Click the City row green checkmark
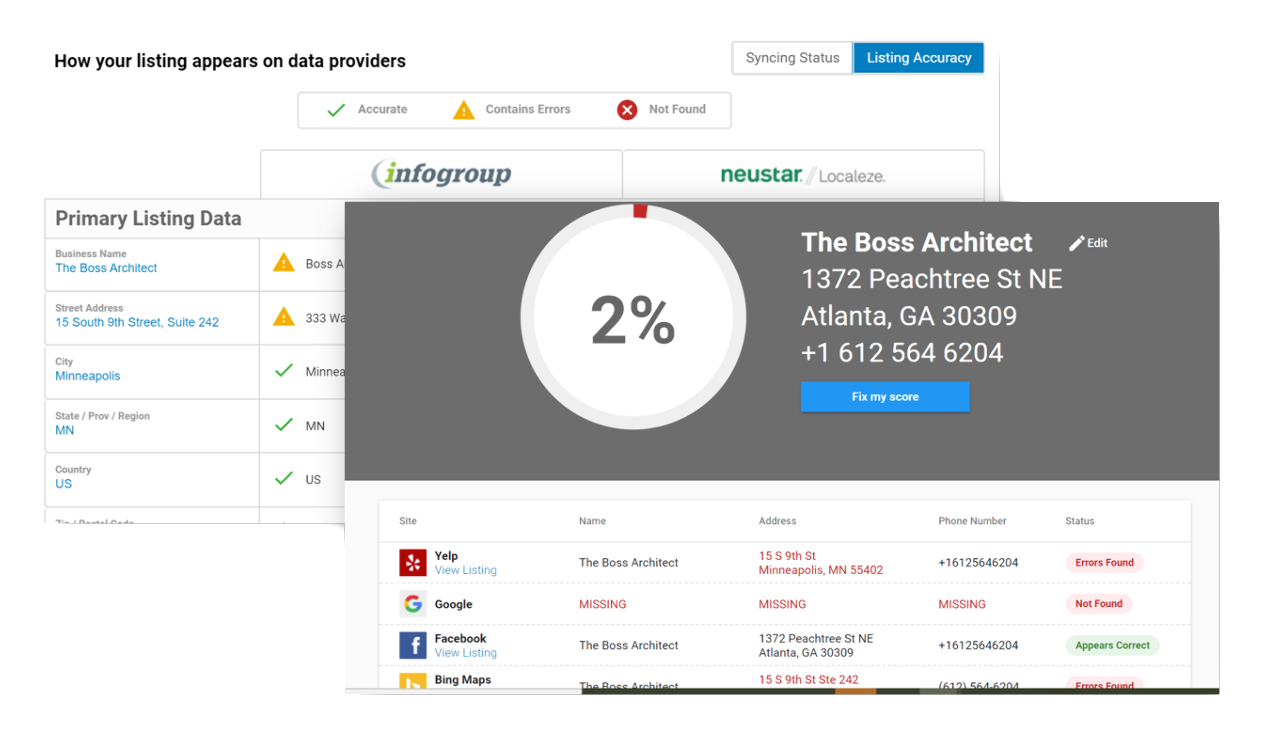The width and height of the screenshot is (1280, 755). coord(283,371)
